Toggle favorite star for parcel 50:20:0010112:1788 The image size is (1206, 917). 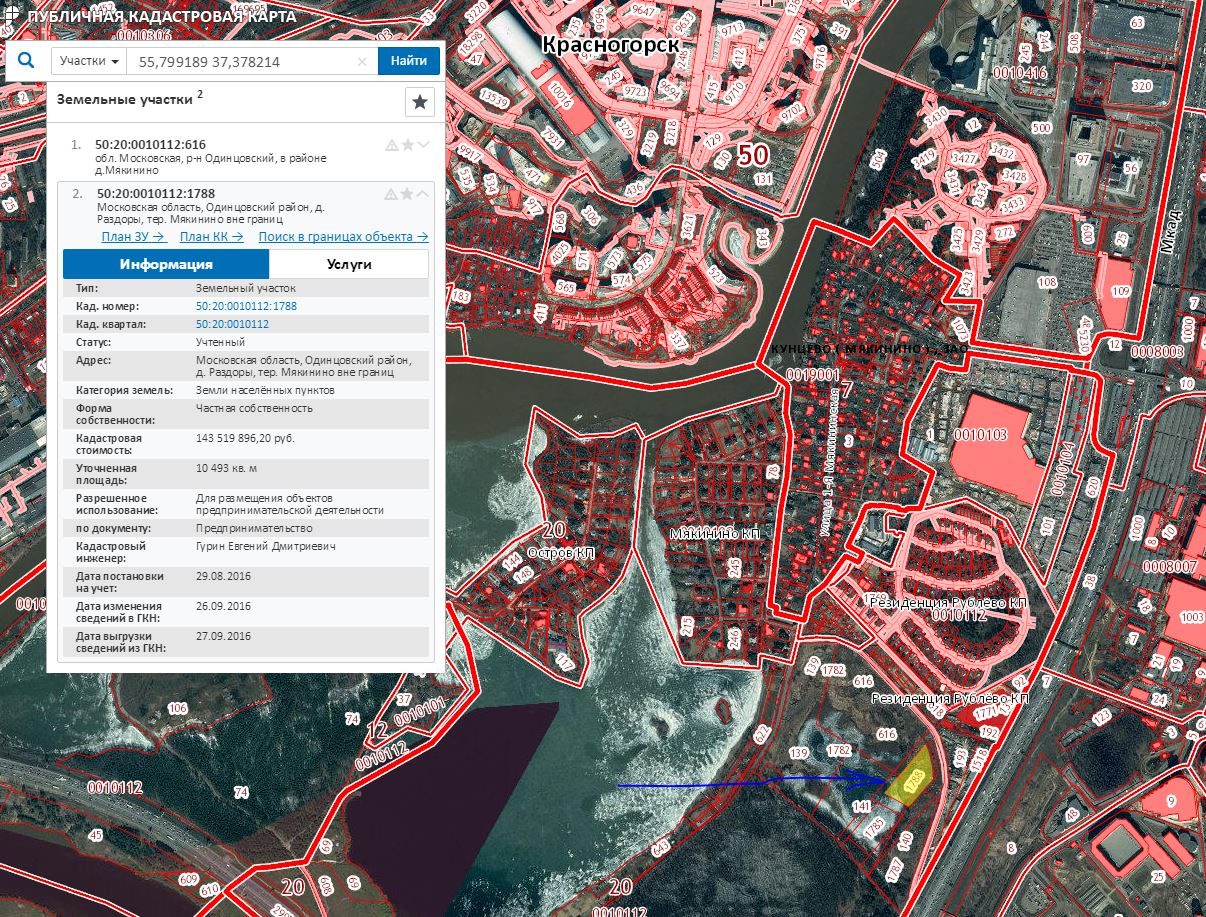coord(408,194)
